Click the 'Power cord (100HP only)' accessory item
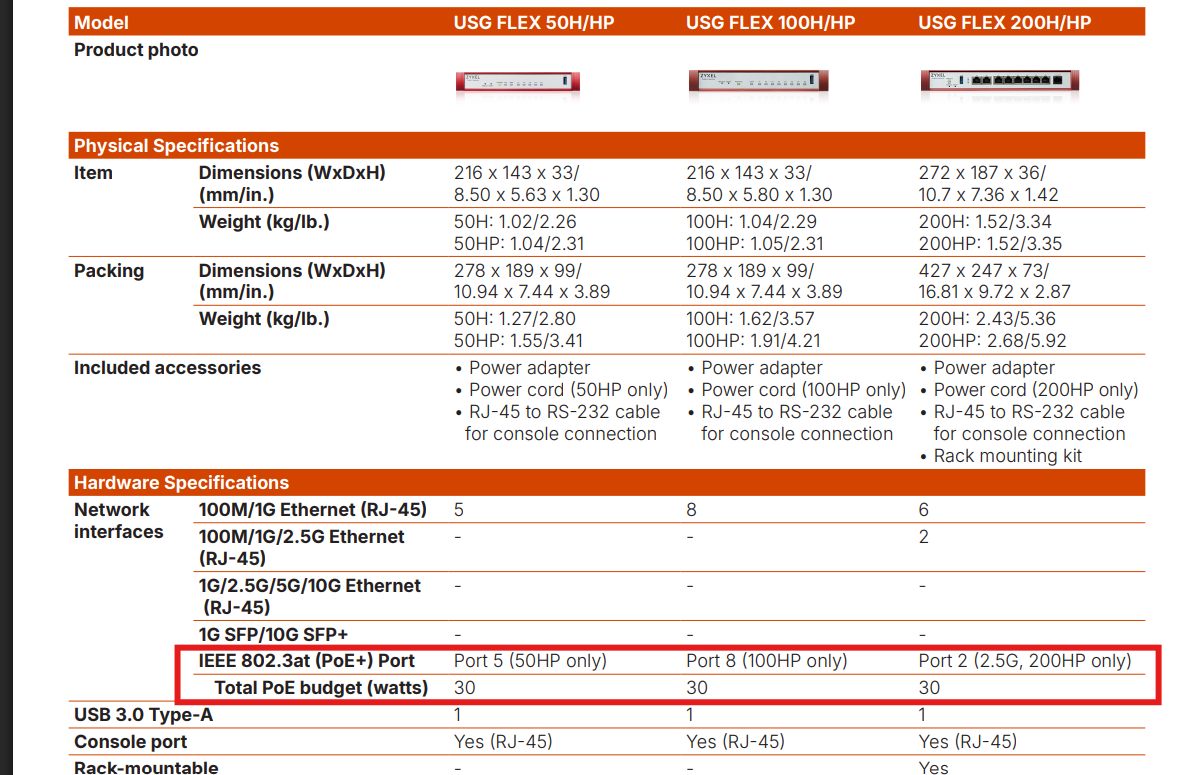Viewport: 1197px width, 775px height. coord(803,390)
